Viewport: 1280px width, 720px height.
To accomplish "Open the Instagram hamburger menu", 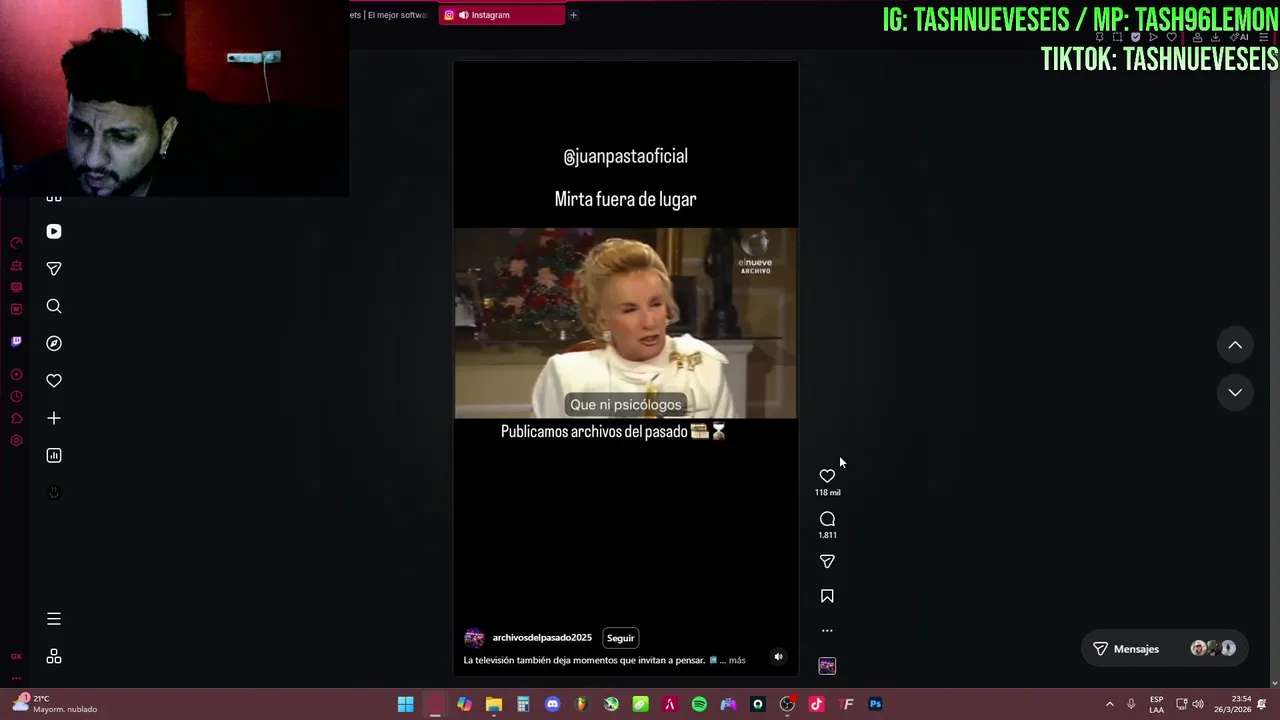I will point(54,619).
